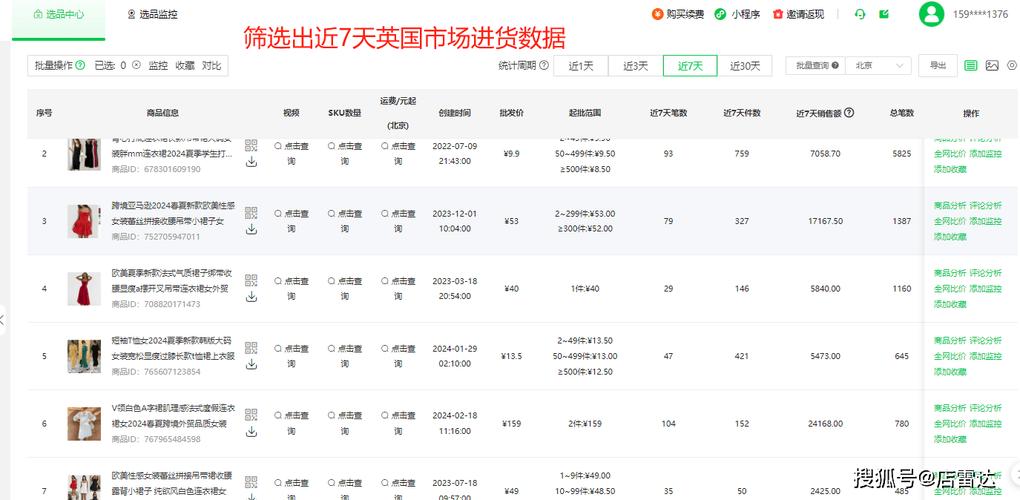Show QR code for product ID 708820171473
This screenshot has width=1020, height=500.
coord(251,280)
